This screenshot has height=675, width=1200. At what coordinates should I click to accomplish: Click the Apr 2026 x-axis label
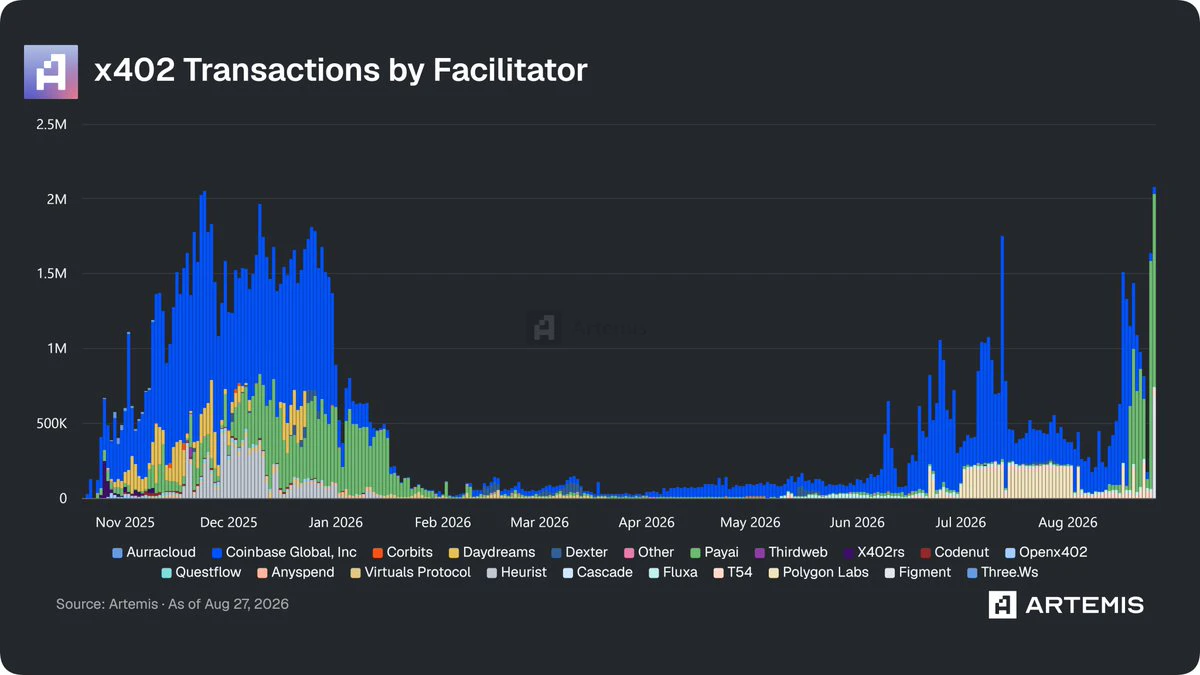click(x=646, y=522)
